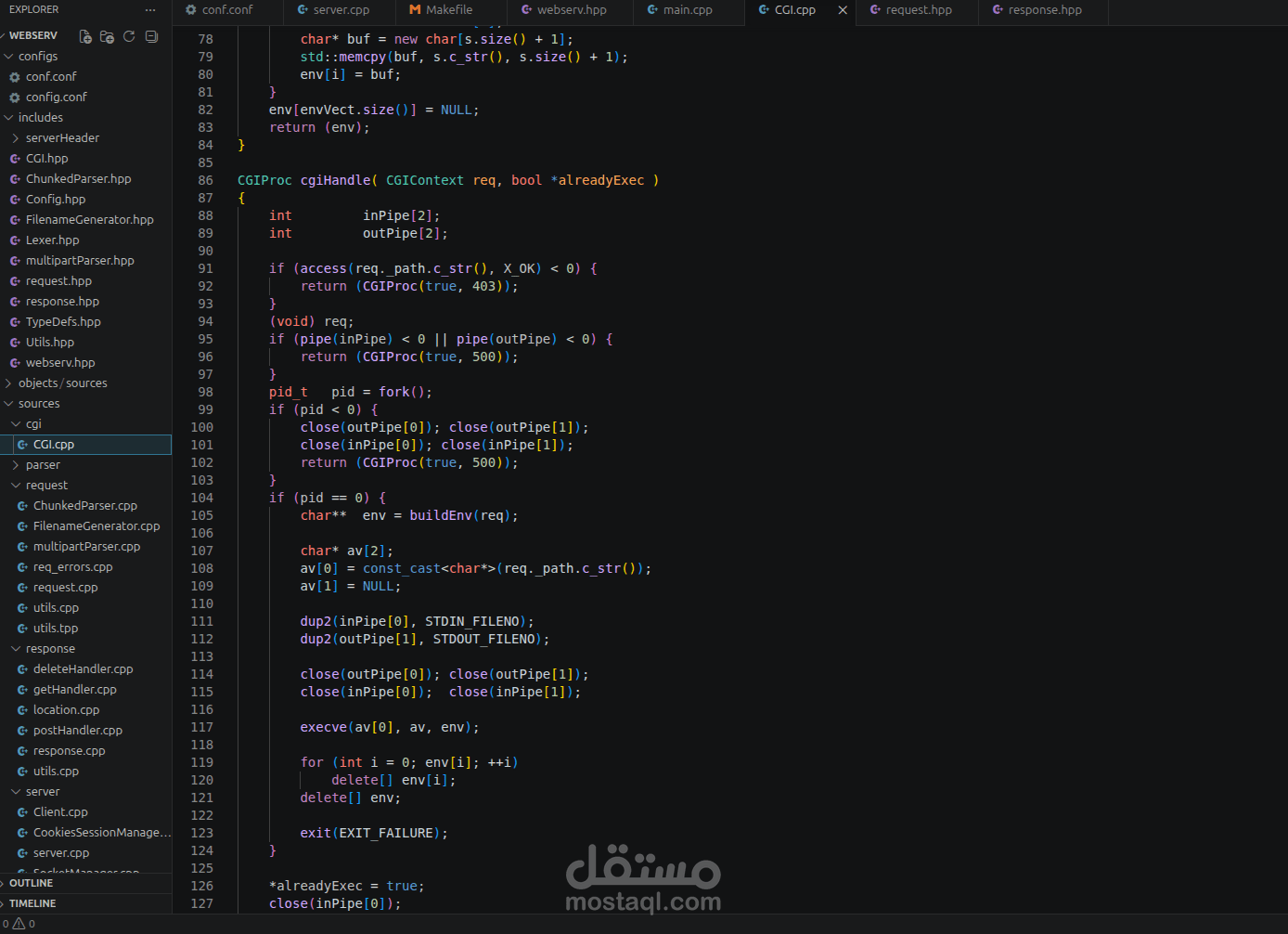
Task: Expand the TIMELINE section
Action: pyautogui.click(x=32, y=903)
